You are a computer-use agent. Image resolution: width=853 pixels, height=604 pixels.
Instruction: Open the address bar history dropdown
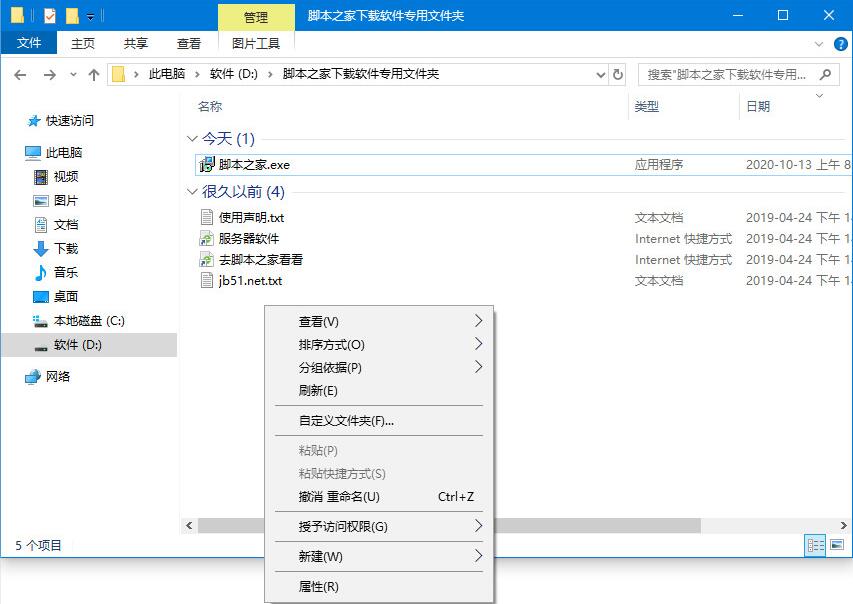[x=600, y=74]
